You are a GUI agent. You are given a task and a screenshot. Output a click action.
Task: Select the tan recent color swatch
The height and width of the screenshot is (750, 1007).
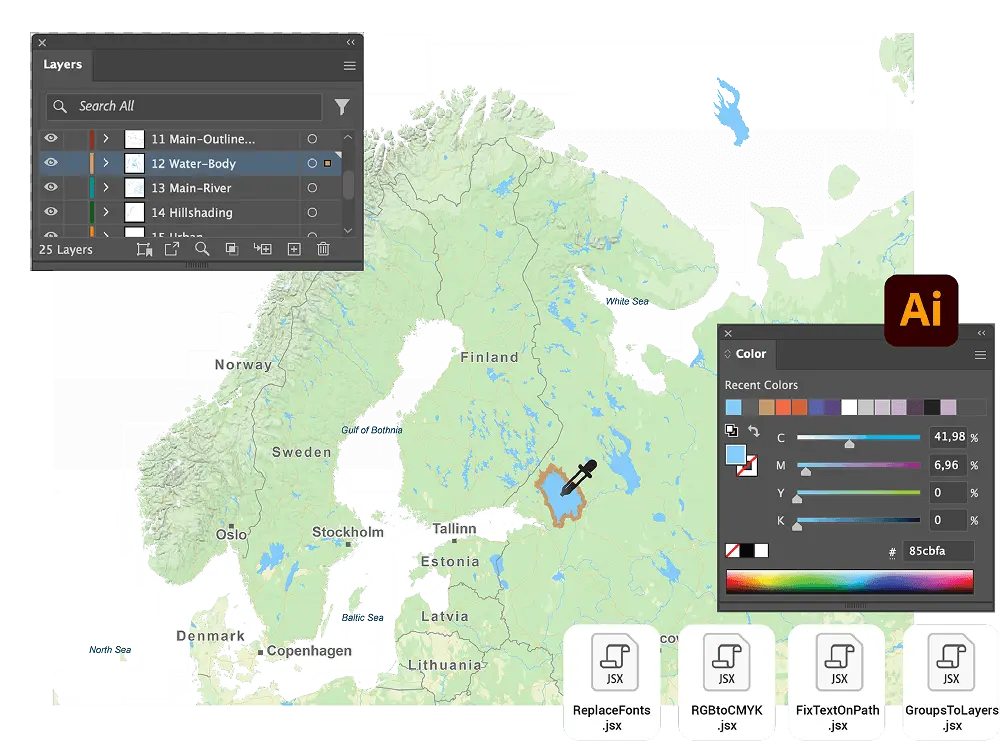pyautogui.click(x=767, y=407)
